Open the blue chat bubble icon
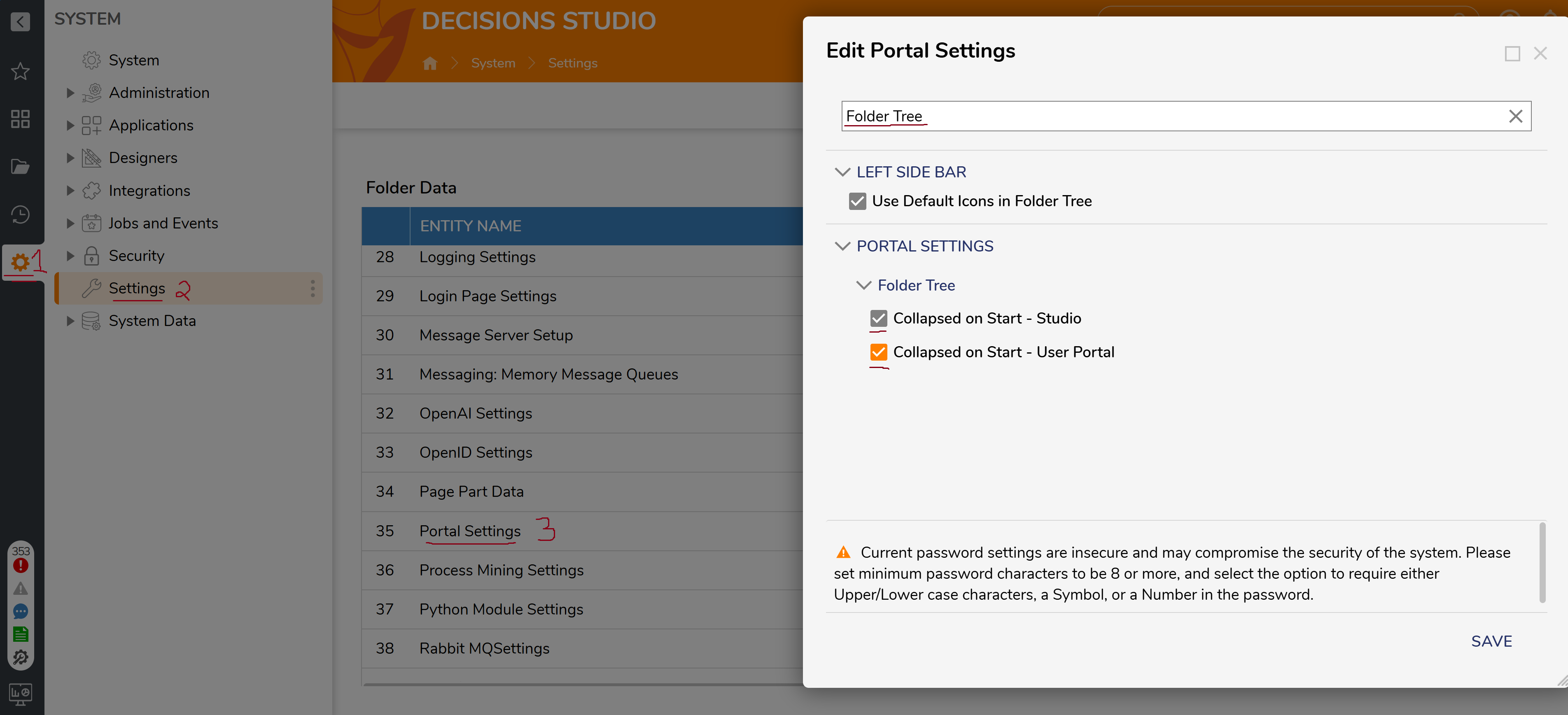Viewport: 1568px width, 715px height. point(21,611)
